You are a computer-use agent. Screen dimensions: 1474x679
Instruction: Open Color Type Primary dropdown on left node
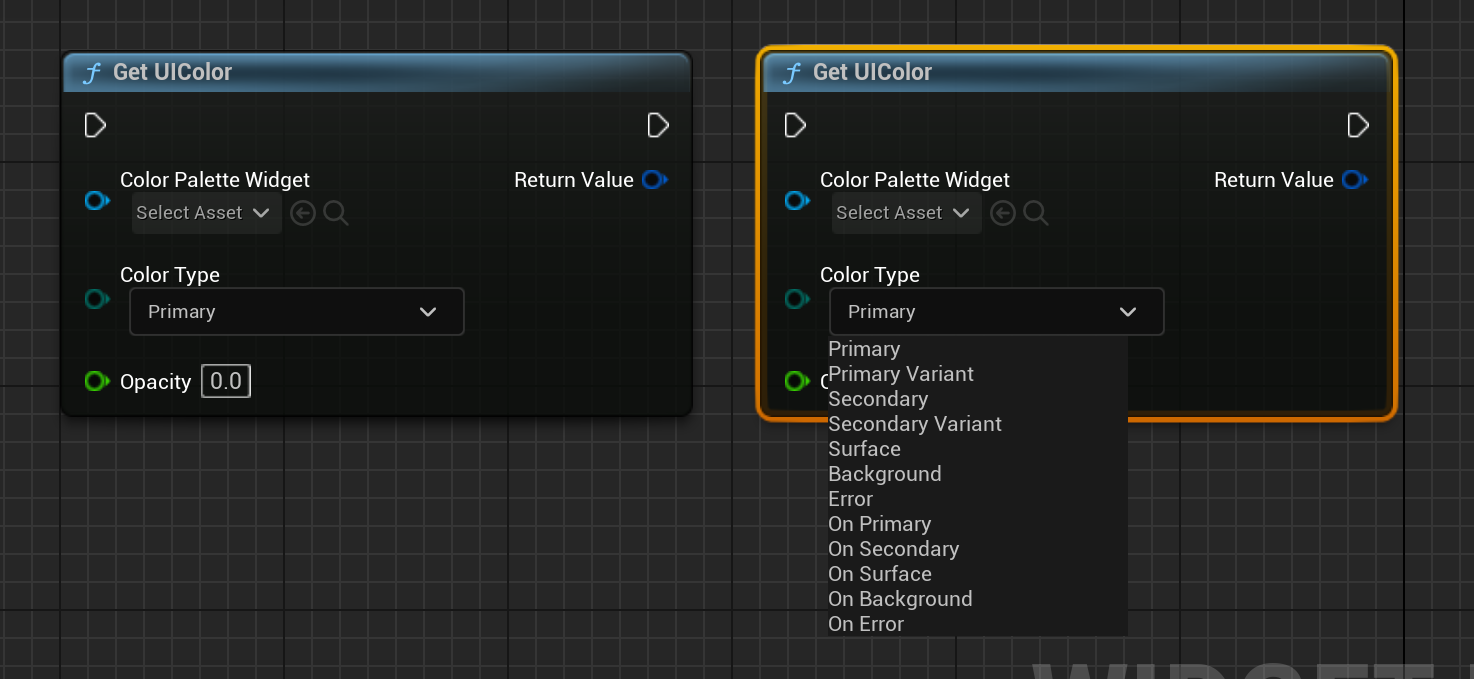(x=297, y=312)
